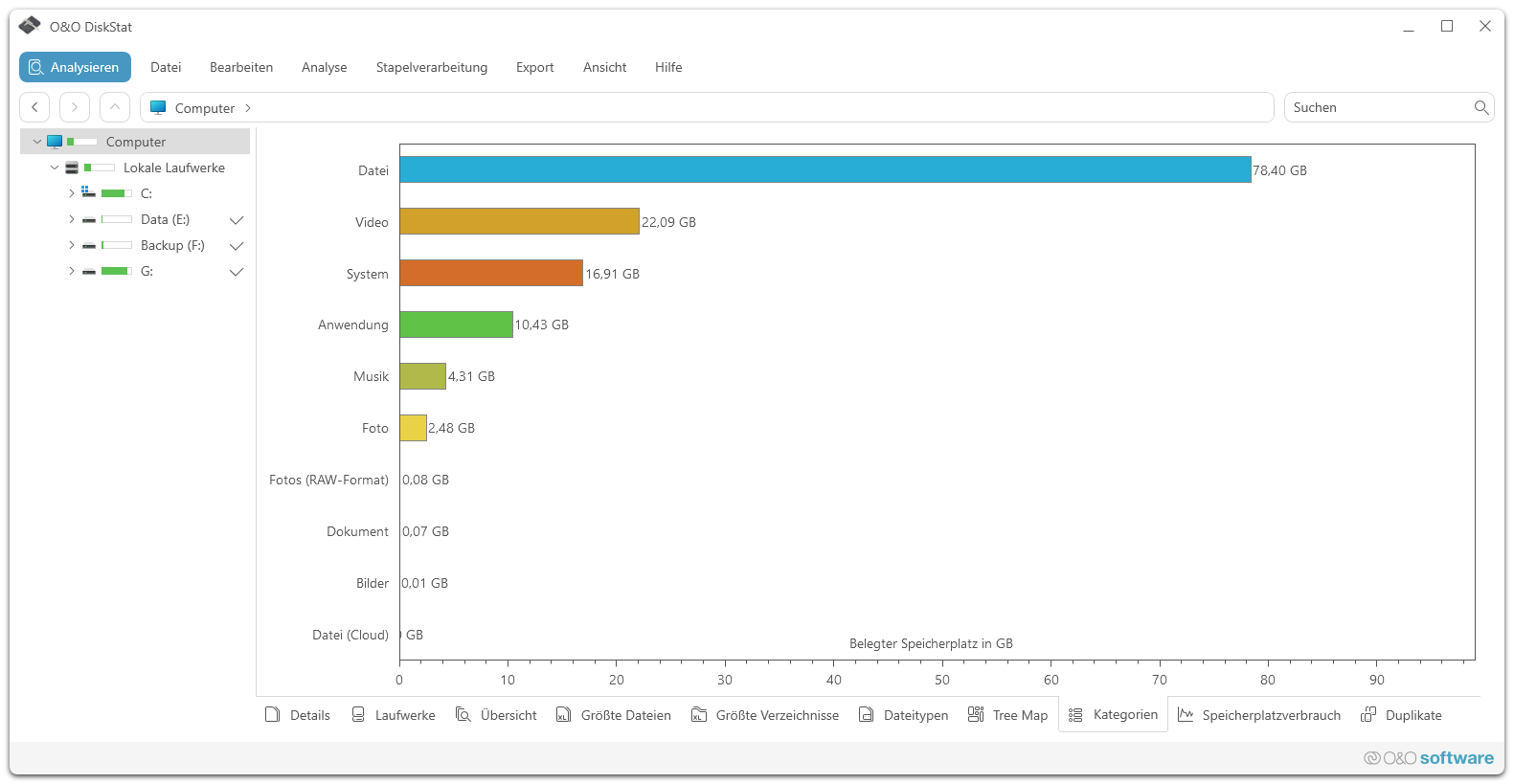Click the usage bar of Data (E:)
The height and width of the screenshot is (784, 1514).
pos(117,219)
